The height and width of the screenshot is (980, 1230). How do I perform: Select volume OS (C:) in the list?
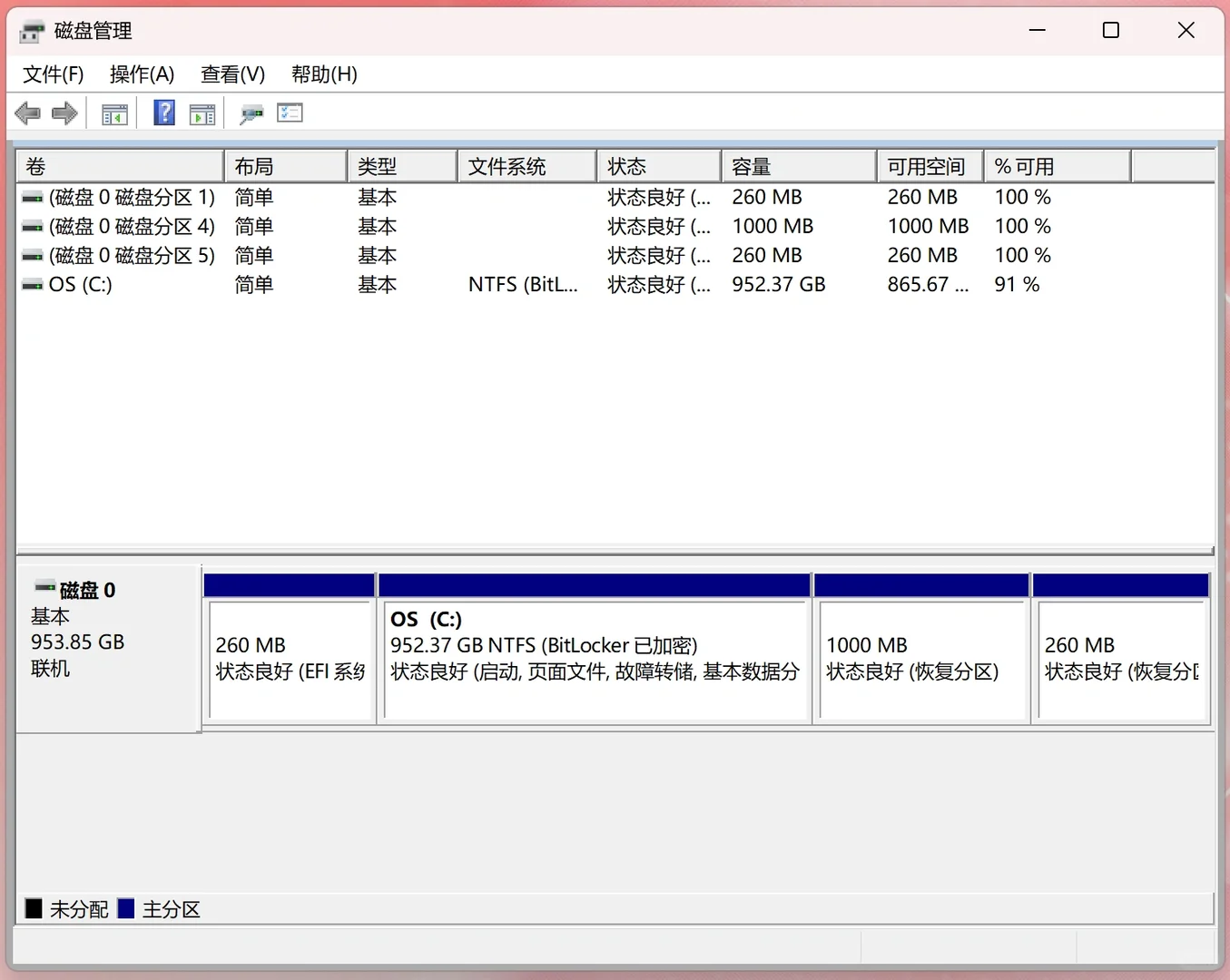81,285
